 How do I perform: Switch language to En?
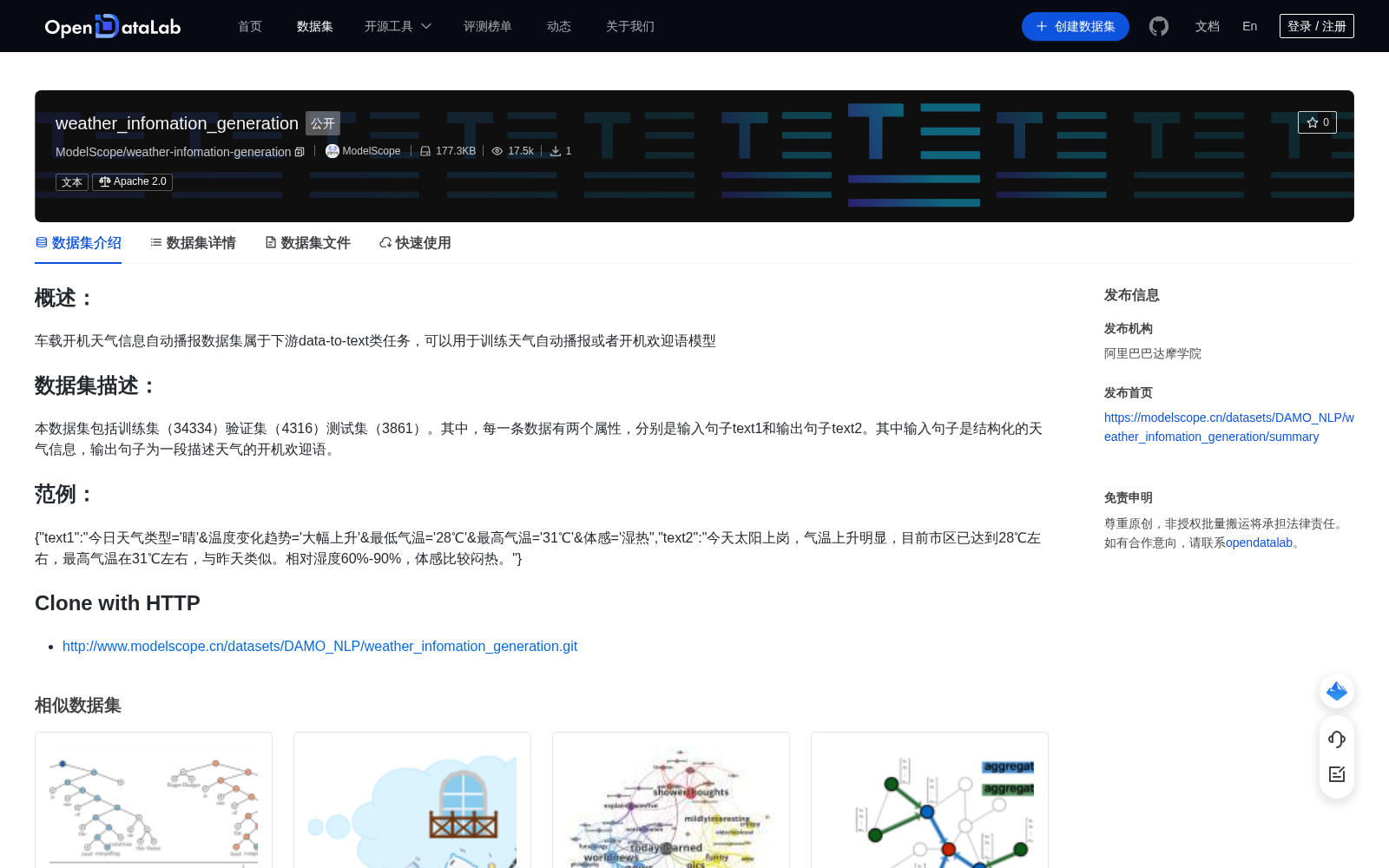1250,26
